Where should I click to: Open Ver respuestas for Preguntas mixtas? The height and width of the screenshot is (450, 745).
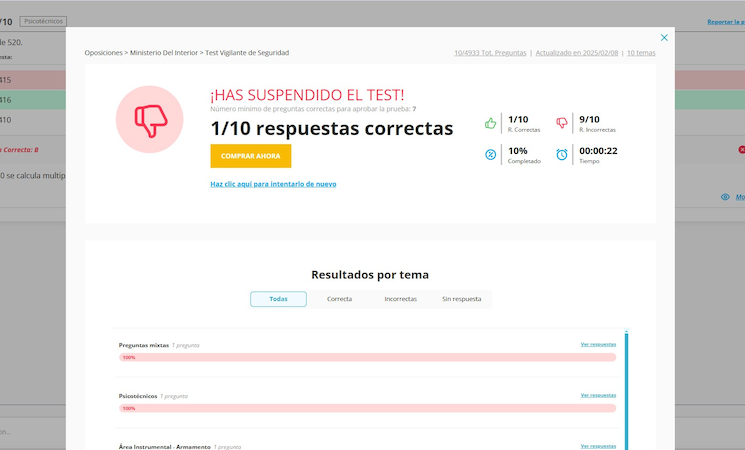pyautogui.click(x=598, y=344)
